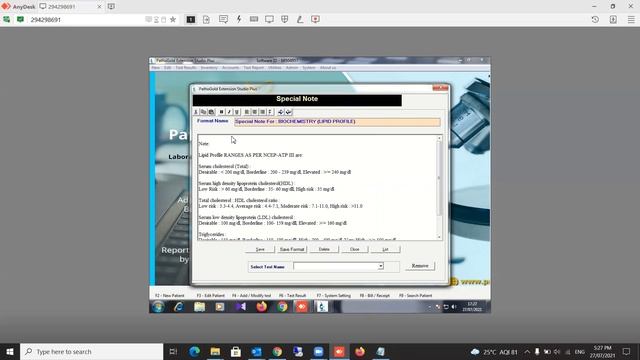Favorite this address with the star icon
The width and height of the screenshot is (640, 360).
pos(173,19)
